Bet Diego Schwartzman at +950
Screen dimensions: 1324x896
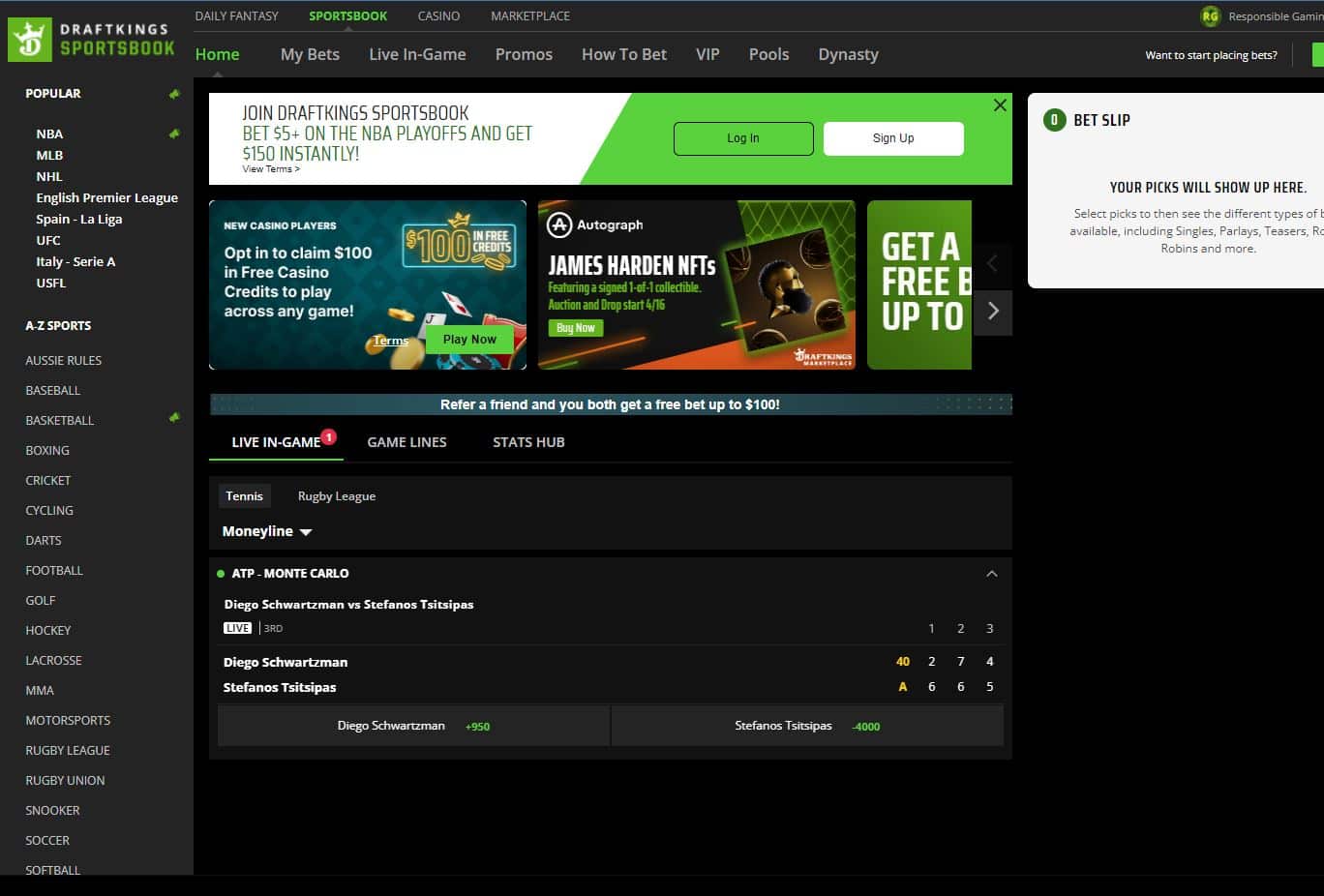coord(413,726)
